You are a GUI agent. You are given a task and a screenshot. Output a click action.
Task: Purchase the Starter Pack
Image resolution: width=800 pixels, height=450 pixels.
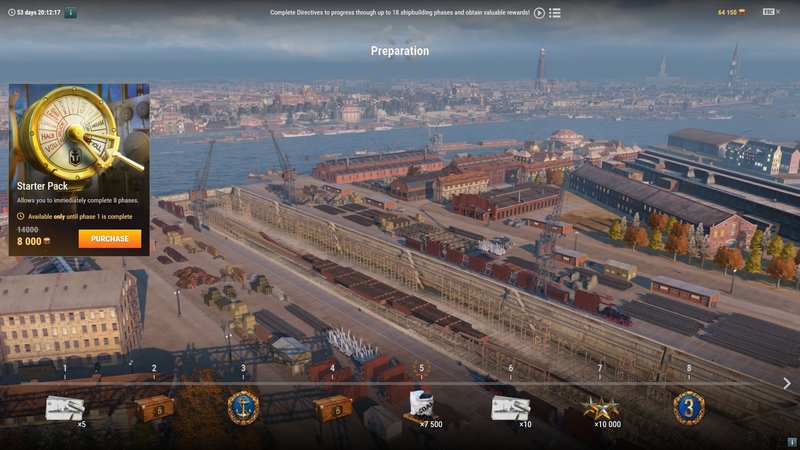pos(110,239)
